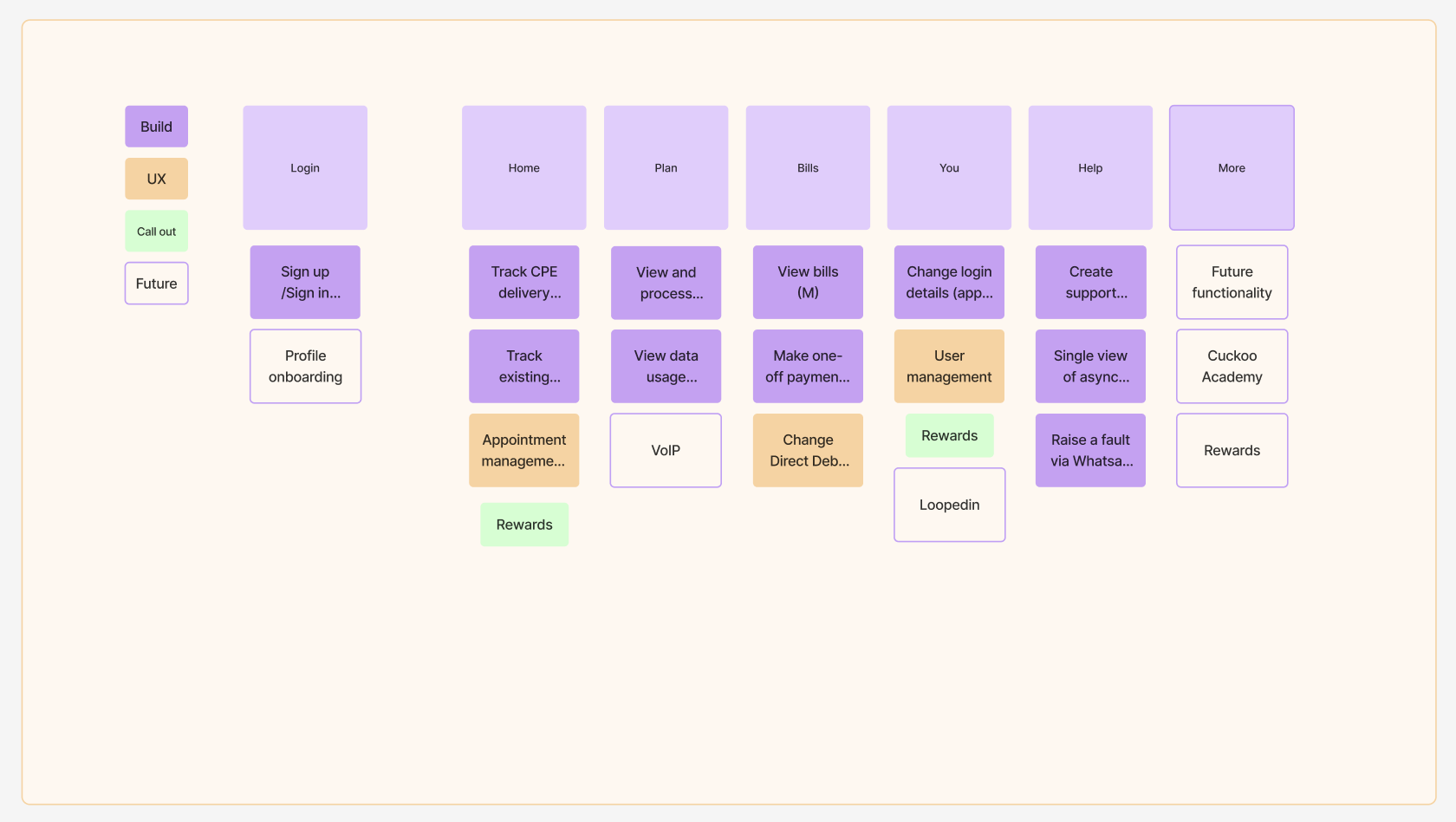This screenshot has height=822, width=1456.
Task: Select the View data usage card
Action: click(x=666, y=366)
